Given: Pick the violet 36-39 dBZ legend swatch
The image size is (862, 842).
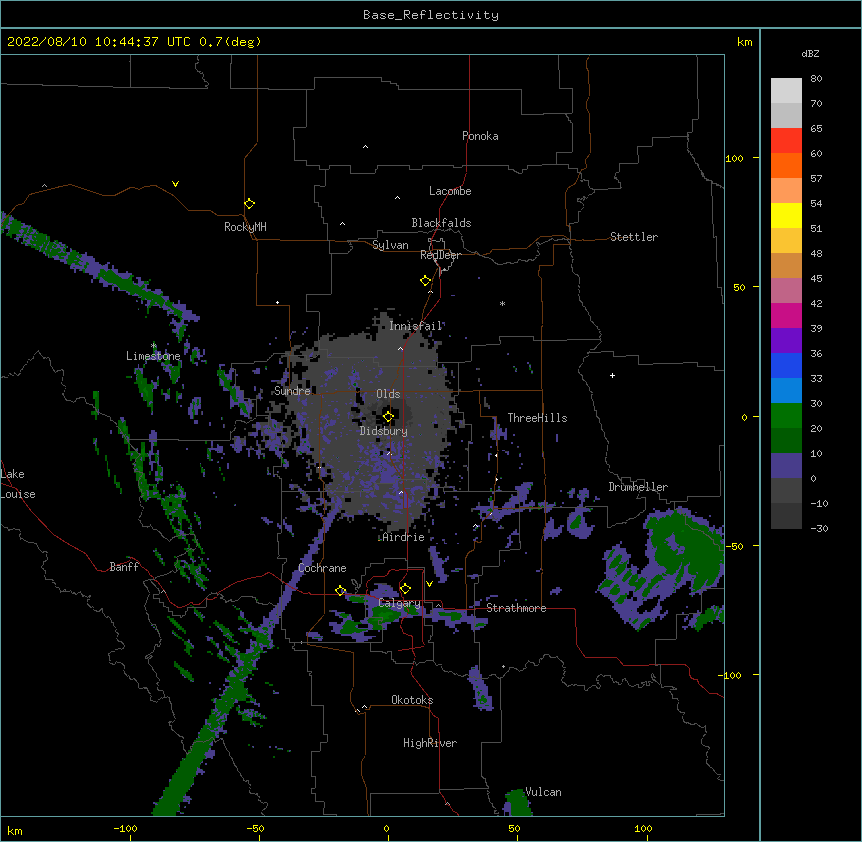Looking at the screenshot, I should [786, 341].
